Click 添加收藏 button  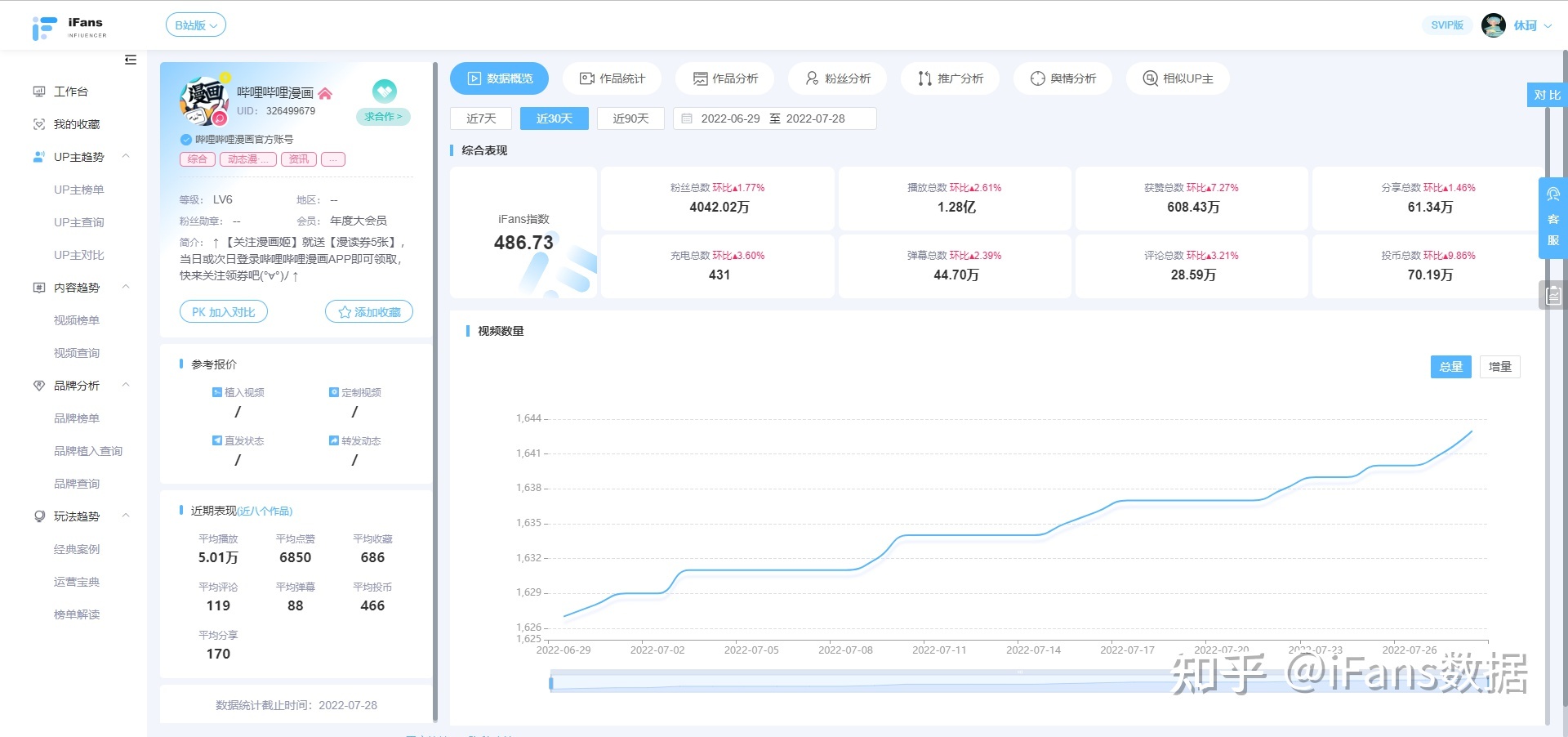click(x=369, y=311)
